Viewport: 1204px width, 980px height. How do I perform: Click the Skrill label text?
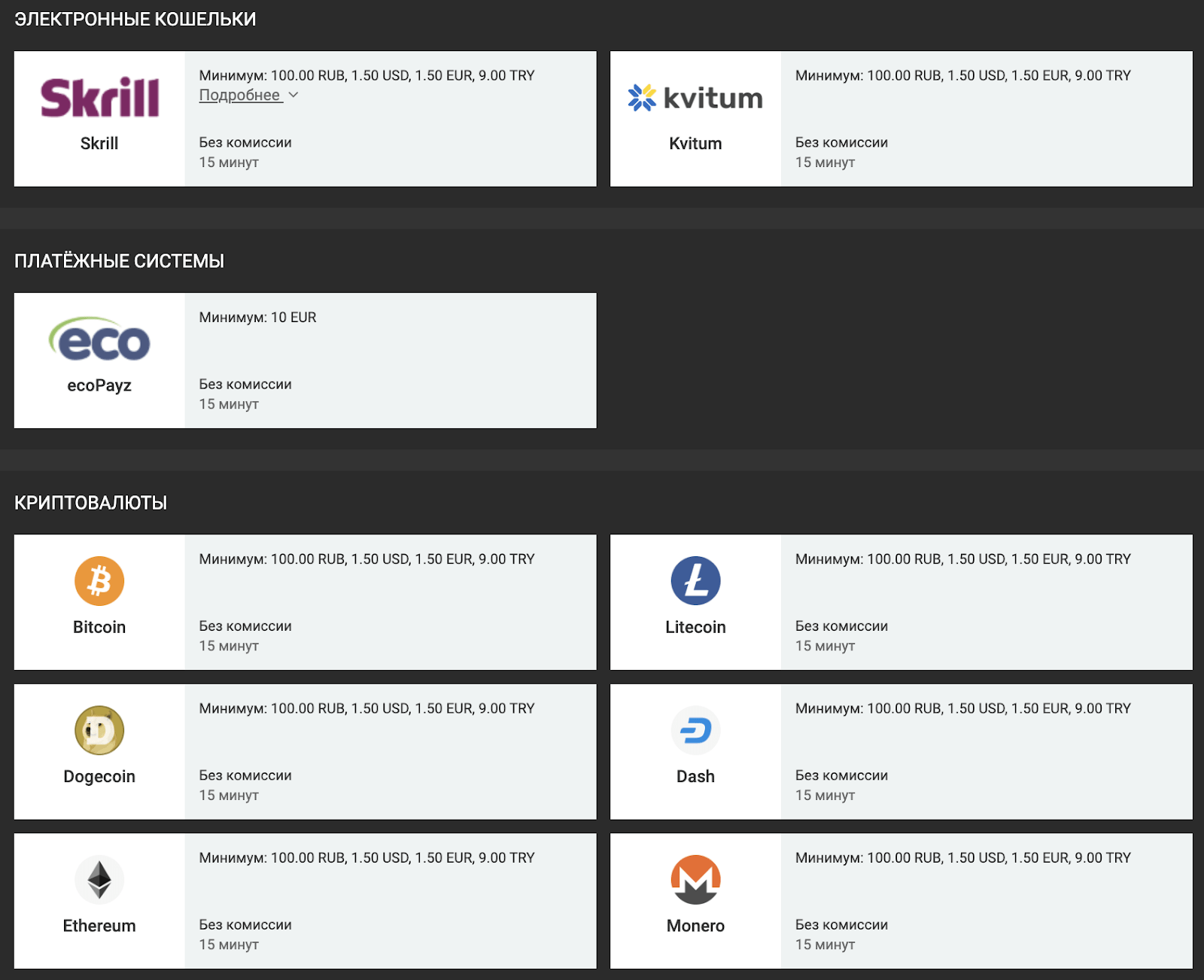click(x=99, y=143)
